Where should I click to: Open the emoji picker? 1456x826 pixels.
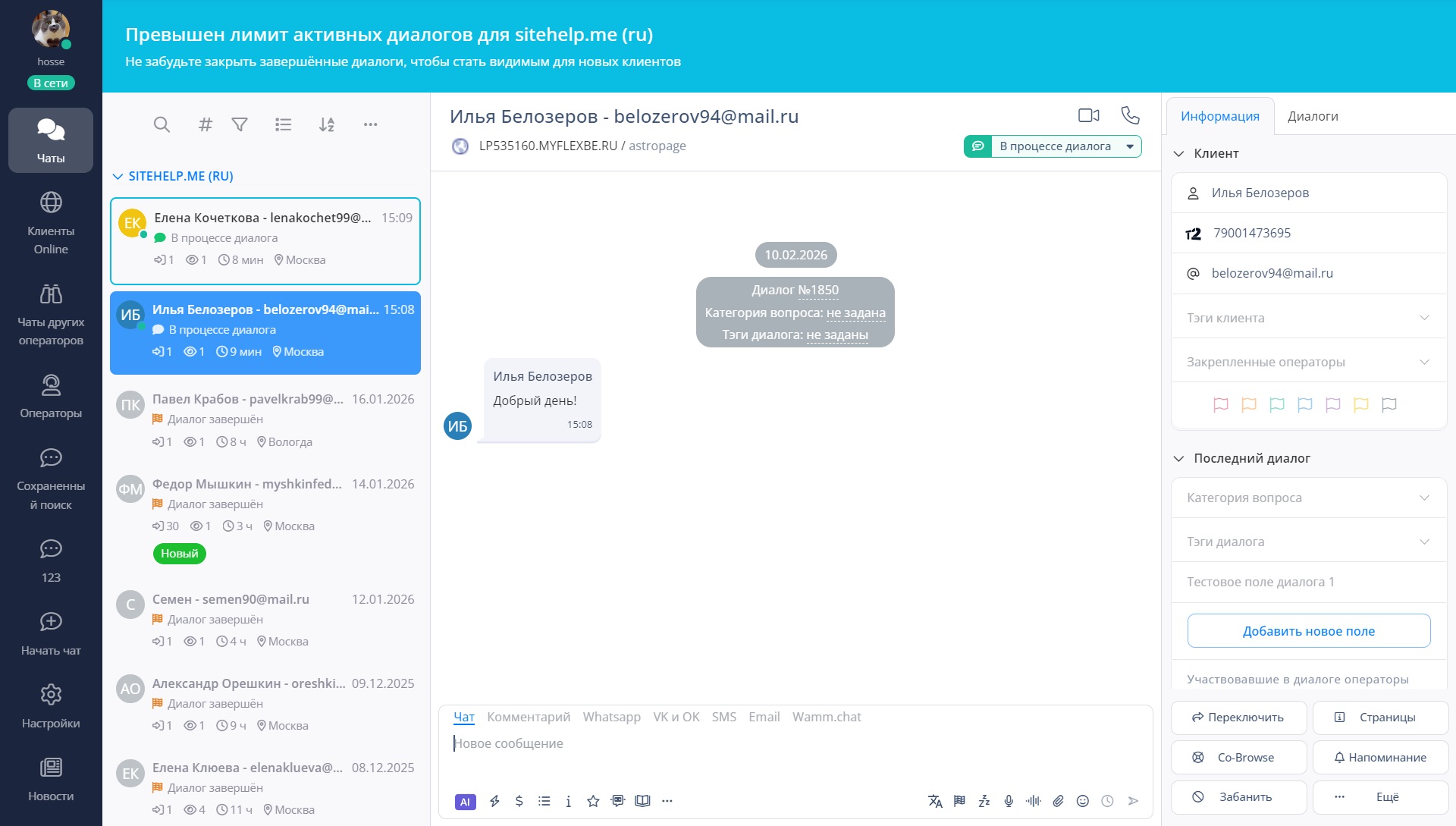[x=1083, y=801]
